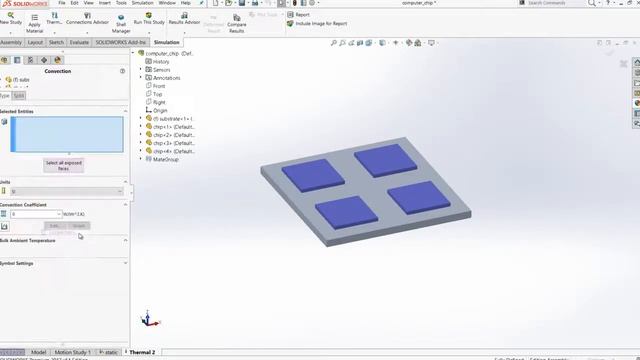Expand the Symbol Settings section
The width and height of the screenshot is (640, 360).
point(125,263)
